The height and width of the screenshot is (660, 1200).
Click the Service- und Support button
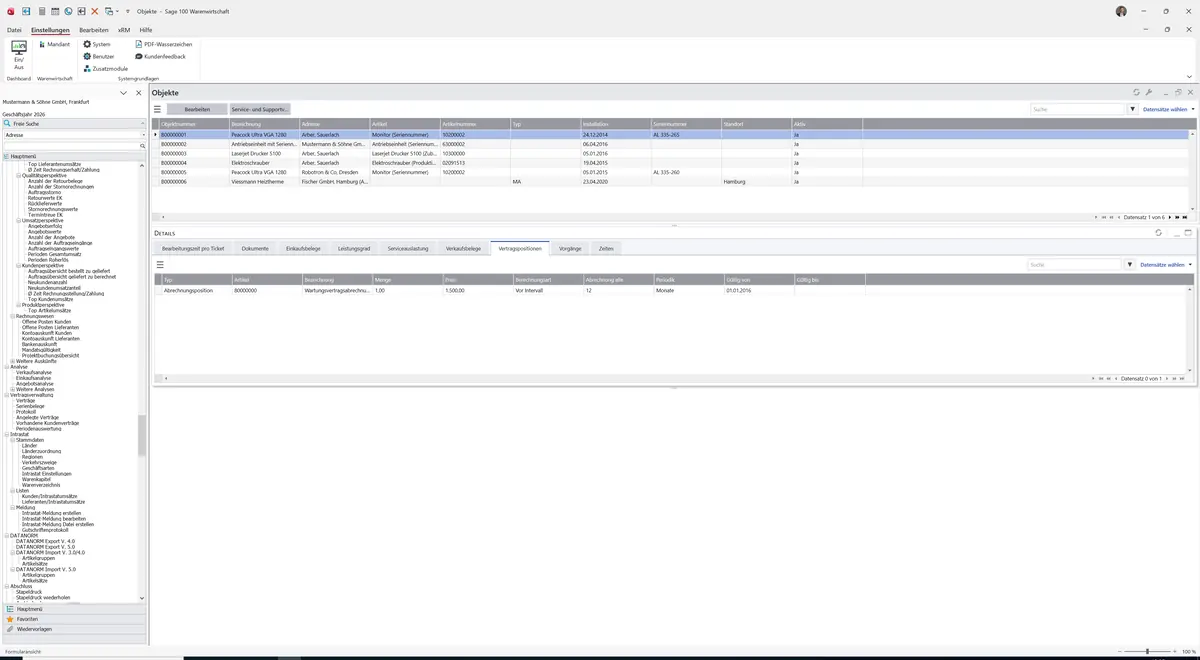point(260,109)
